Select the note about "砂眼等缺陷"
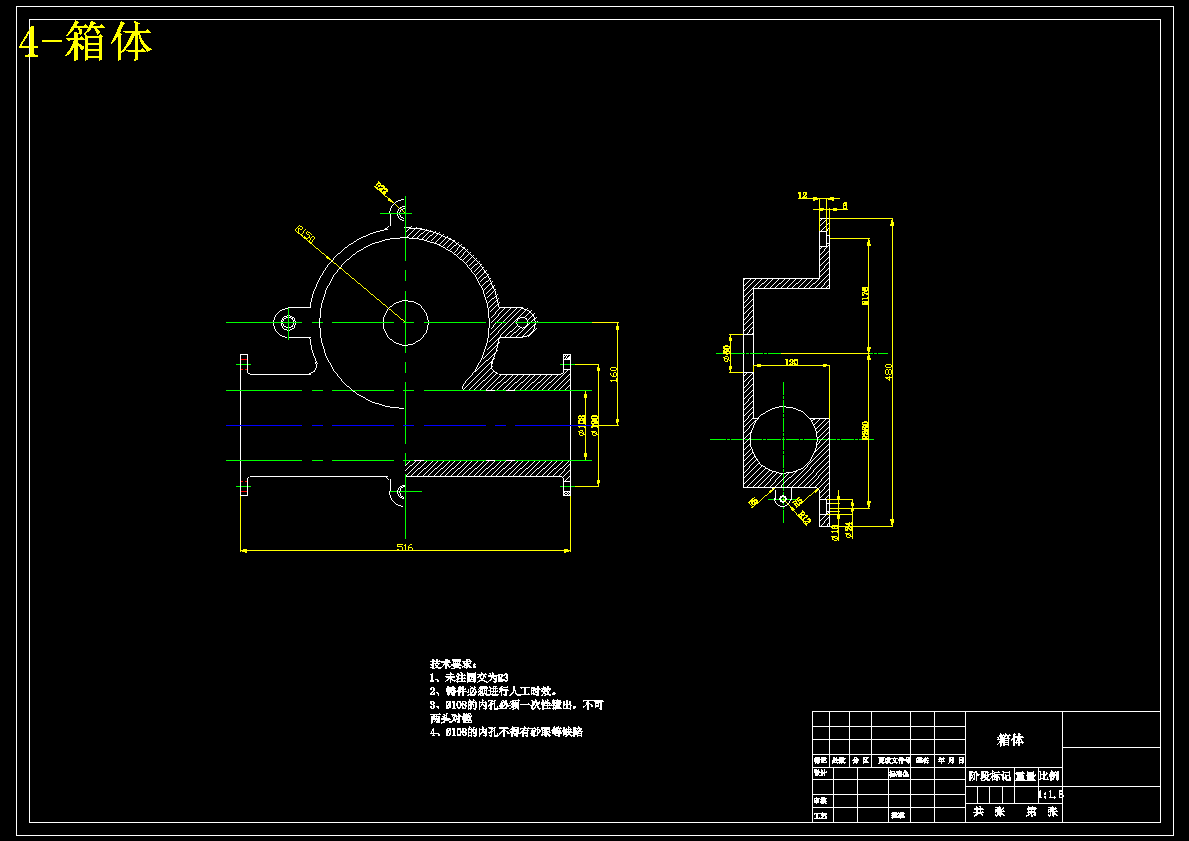The width and height of the screenshot is (1189, 841). click(506, 732)
